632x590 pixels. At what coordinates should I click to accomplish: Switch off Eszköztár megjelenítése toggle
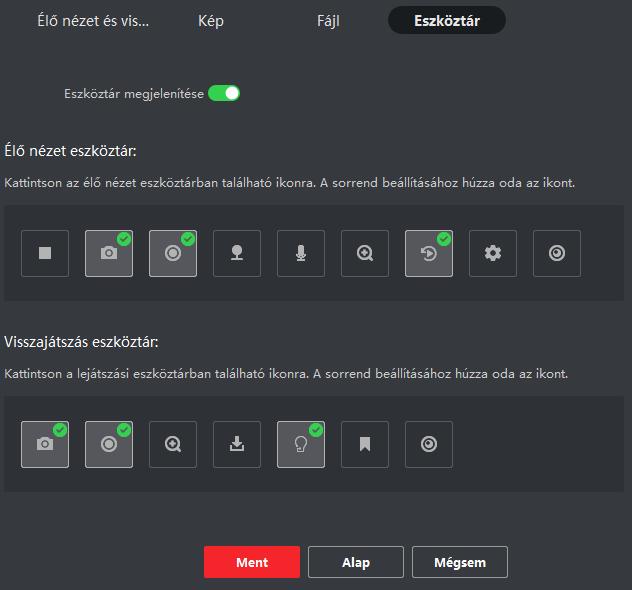point(224,93)
